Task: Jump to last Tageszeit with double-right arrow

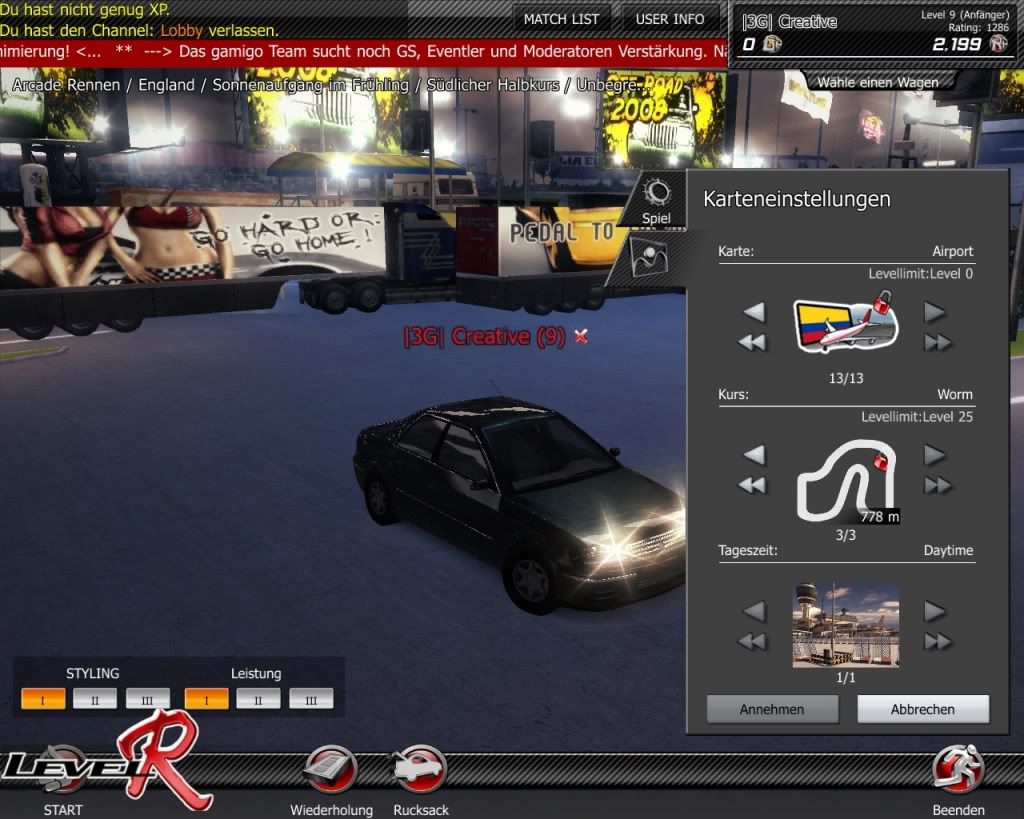Action: pyautogui.click(x=937, y=642)
